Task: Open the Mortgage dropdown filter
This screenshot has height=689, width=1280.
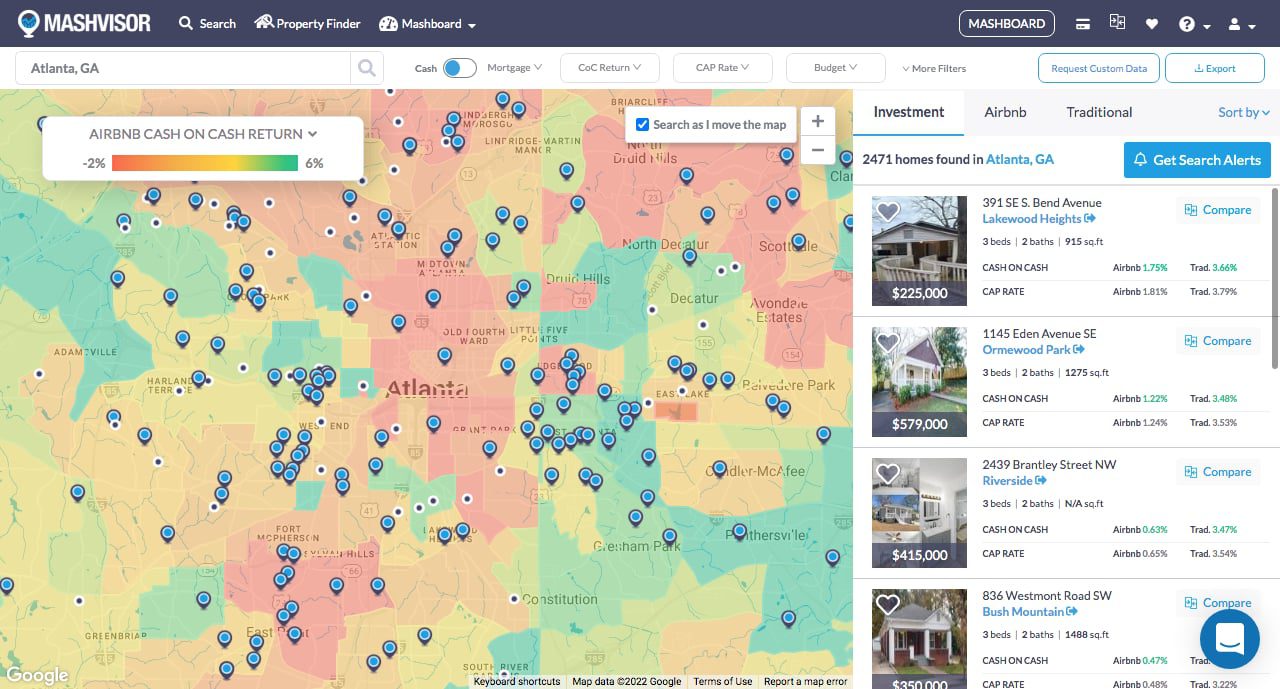Action: [513, 68]
